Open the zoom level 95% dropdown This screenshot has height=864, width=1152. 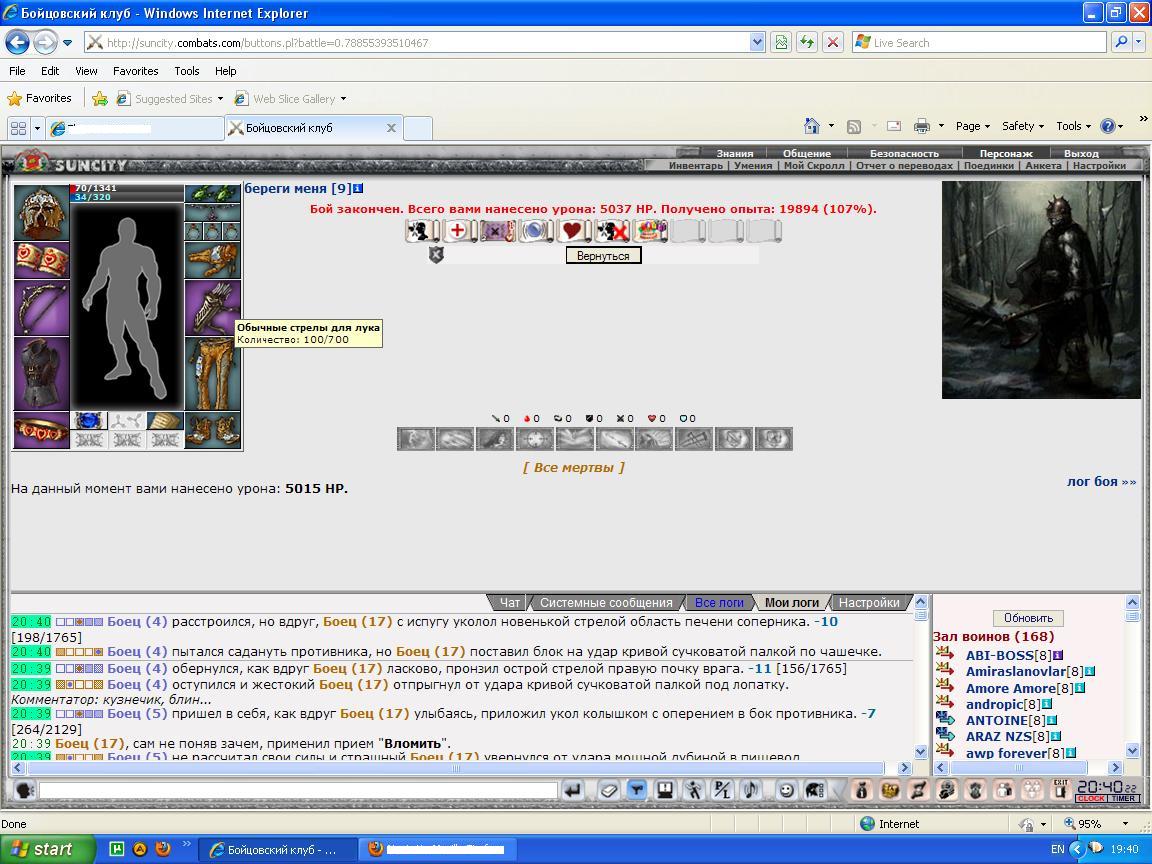tap(1125, 824)
